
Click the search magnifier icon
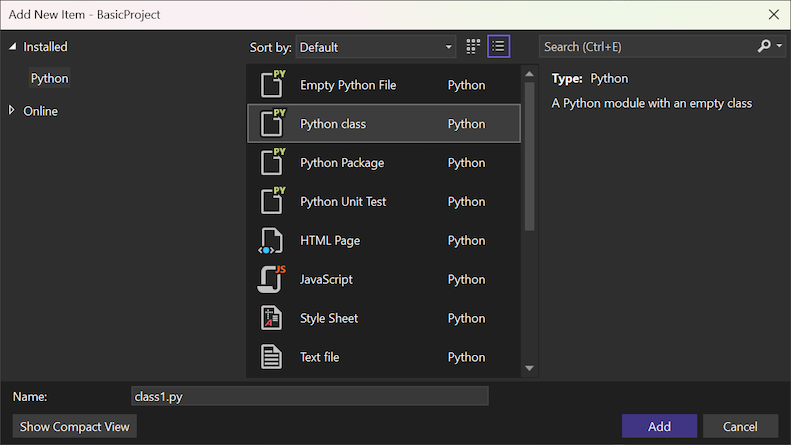765,46
